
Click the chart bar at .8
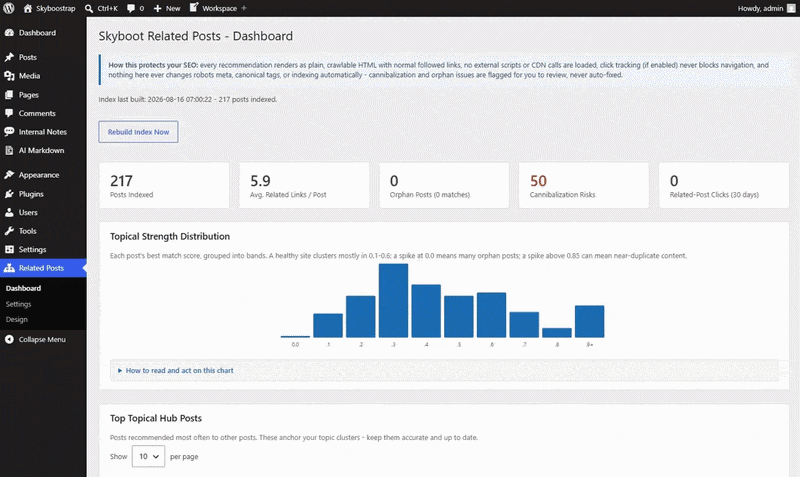557,333
